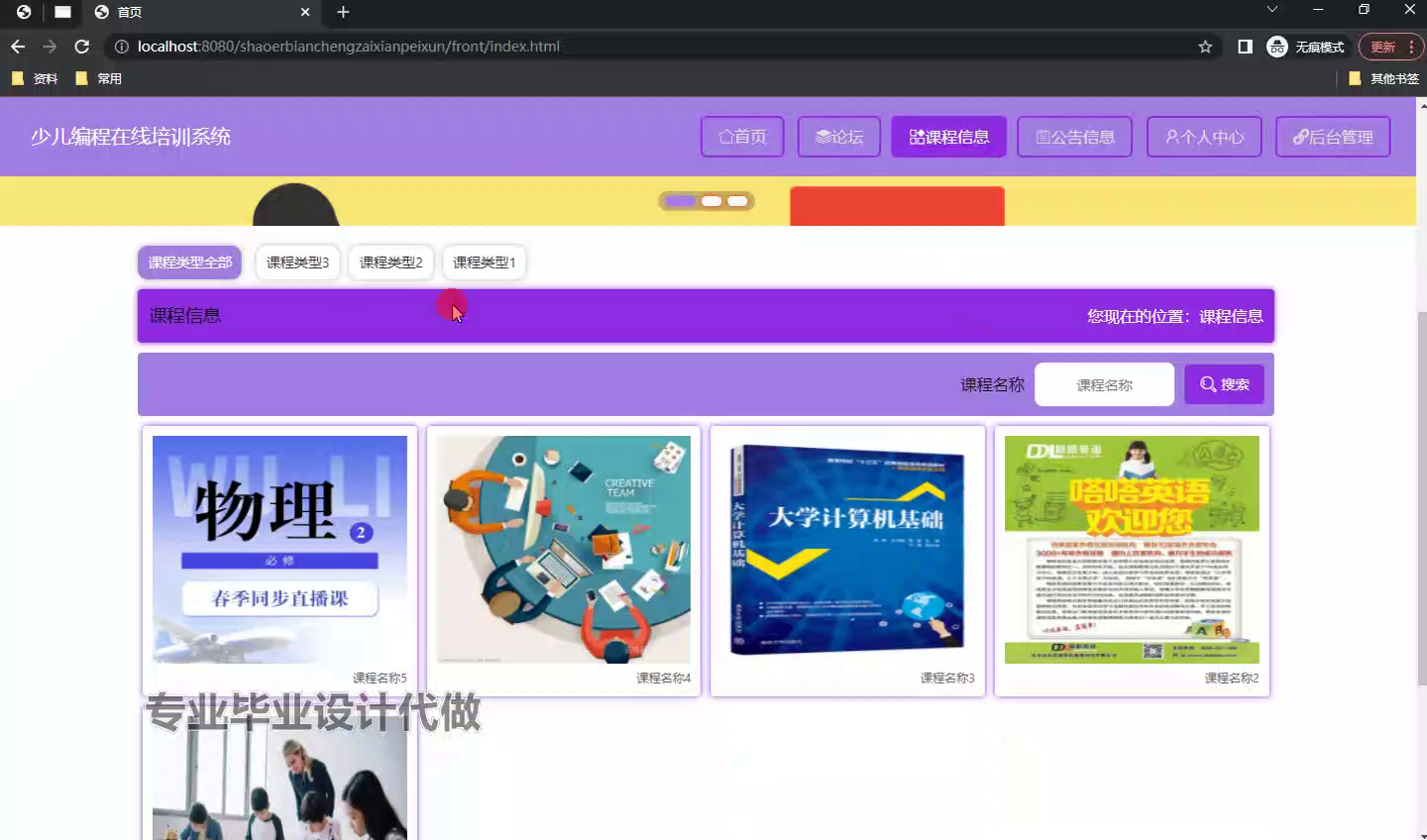This screenshot has height=840, width=1427.
Task: Click the address bar URL
Action: tap(349, 47)
